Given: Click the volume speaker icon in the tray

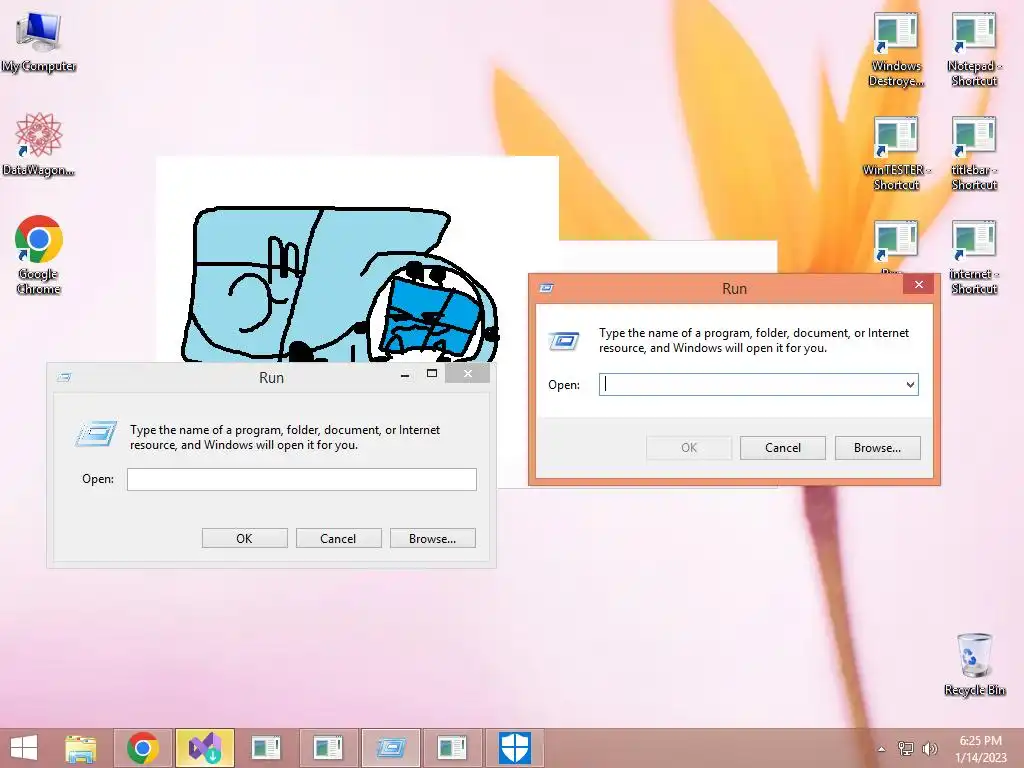Looking at the screenshot, I should tap(929, 748).
